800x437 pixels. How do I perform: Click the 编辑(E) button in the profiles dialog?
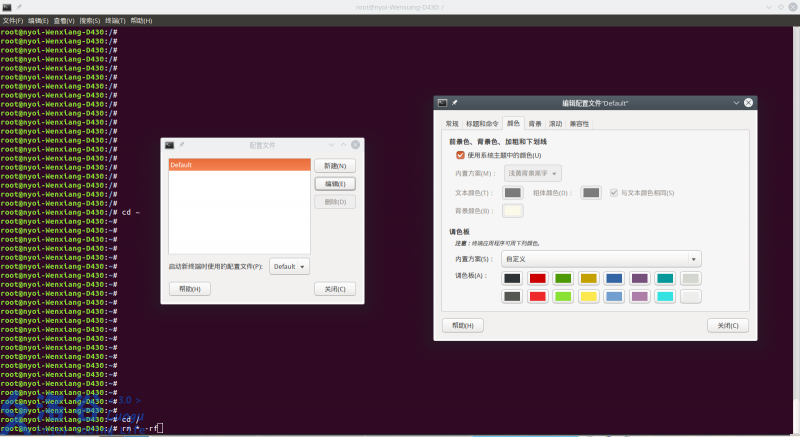(335, 184)
